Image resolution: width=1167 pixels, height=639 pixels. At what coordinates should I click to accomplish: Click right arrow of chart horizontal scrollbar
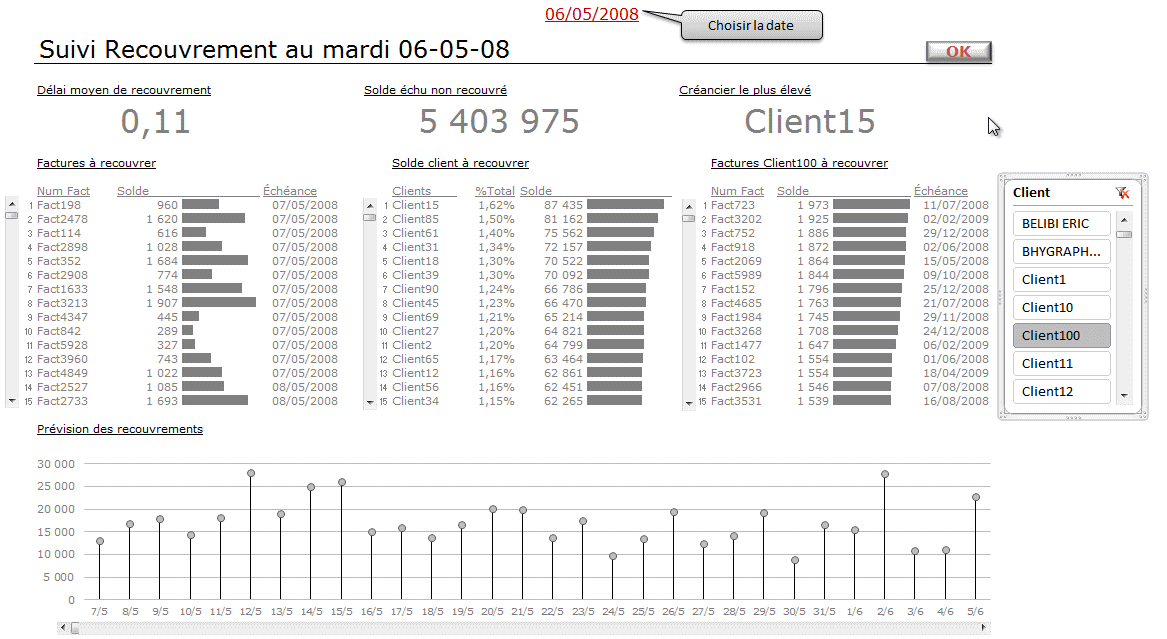985,629
